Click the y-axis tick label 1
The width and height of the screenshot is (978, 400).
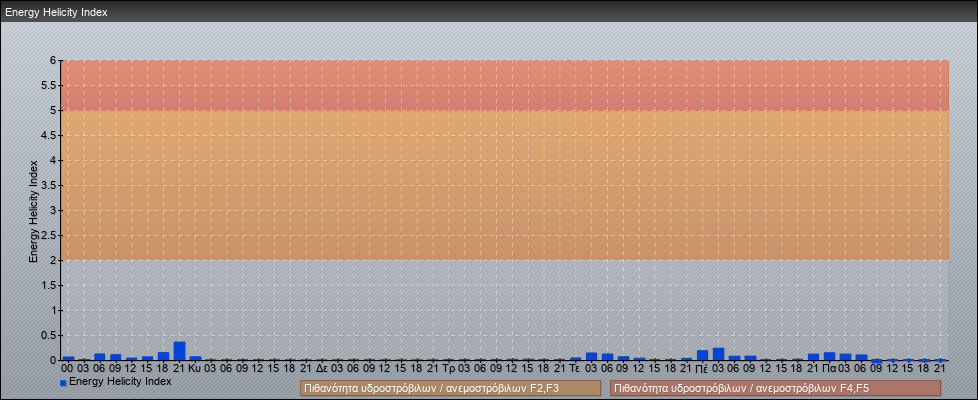tap(53, 310)
